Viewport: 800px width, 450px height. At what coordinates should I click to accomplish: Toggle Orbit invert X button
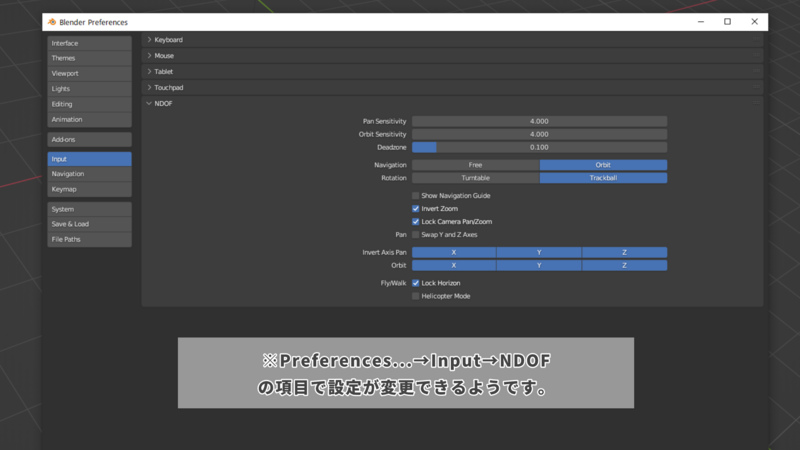pyautogui.click(x=454, y=265)
